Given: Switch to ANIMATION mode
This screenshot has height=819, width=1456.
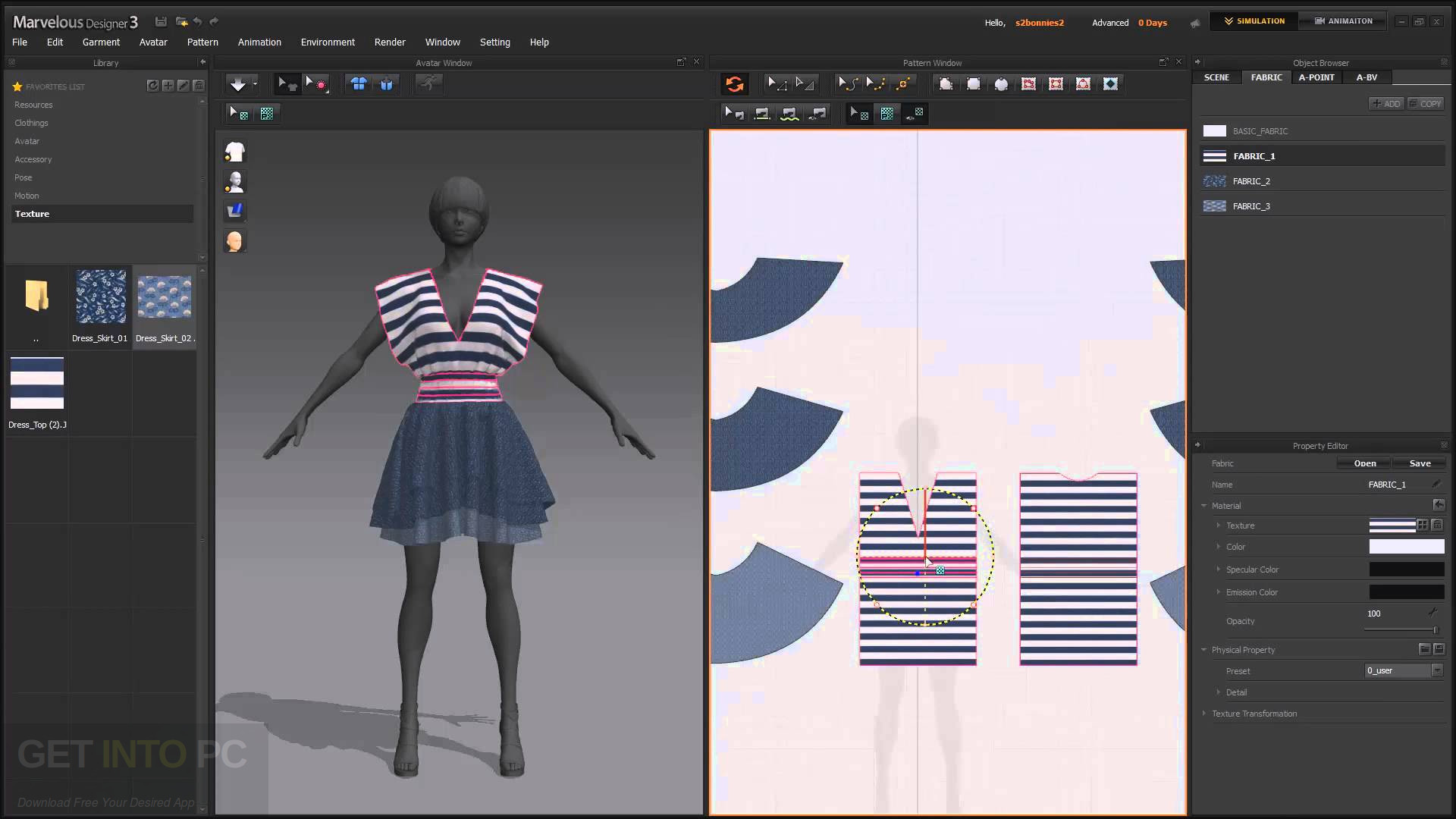Looking at the screenshot, I should tap(1343, 21).
